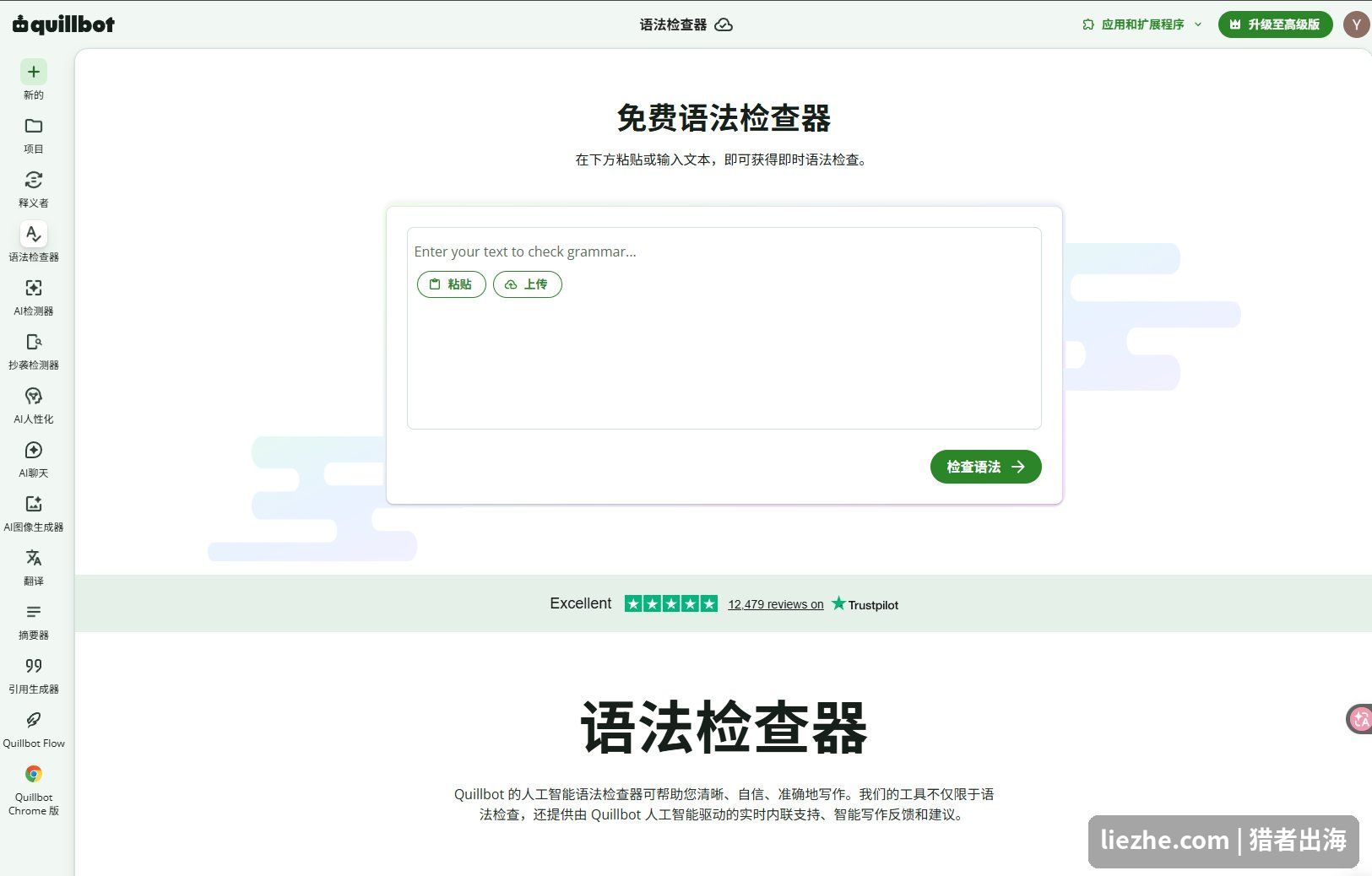Open the 翻译 translator icon
1372x876 pixels.
[34, 558]
